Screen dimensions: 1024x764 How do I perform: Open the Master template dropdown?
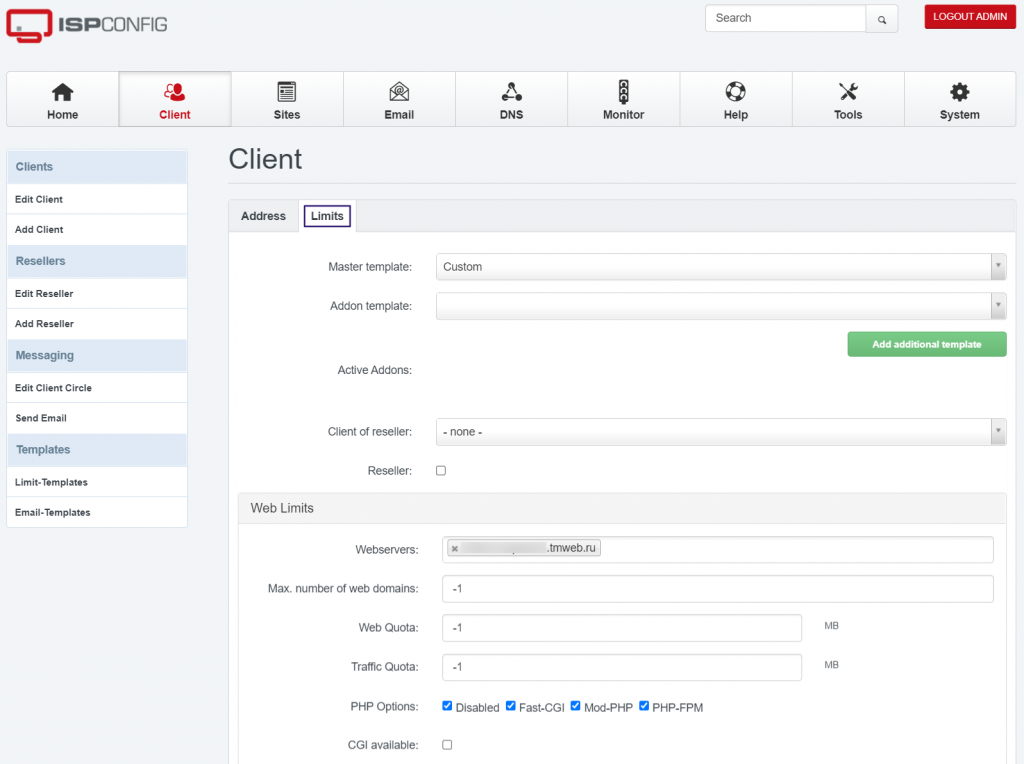coord(721,266)
